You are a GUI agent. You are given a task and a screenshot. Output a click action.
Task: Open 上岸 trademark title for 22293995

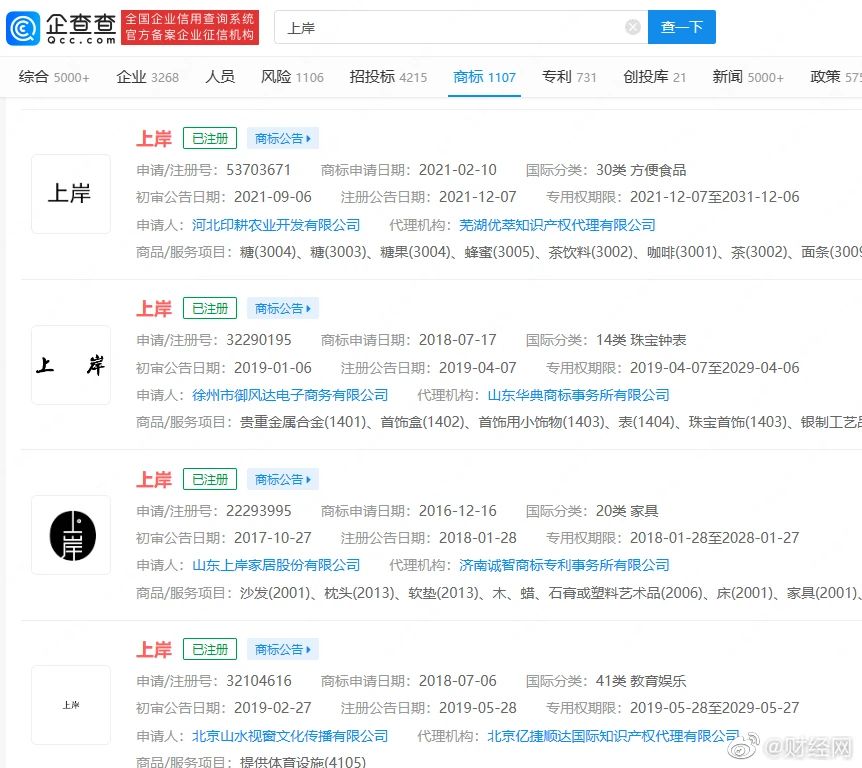pos(154,479)
